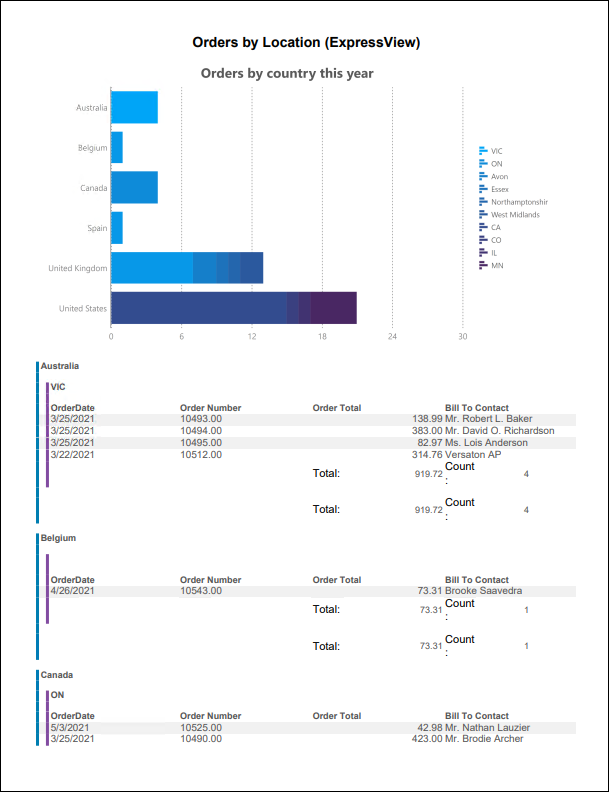Click the Australia group header
The height and width of the screenshot is (792, 609).
pyautogui.click(x=60, y=366)
